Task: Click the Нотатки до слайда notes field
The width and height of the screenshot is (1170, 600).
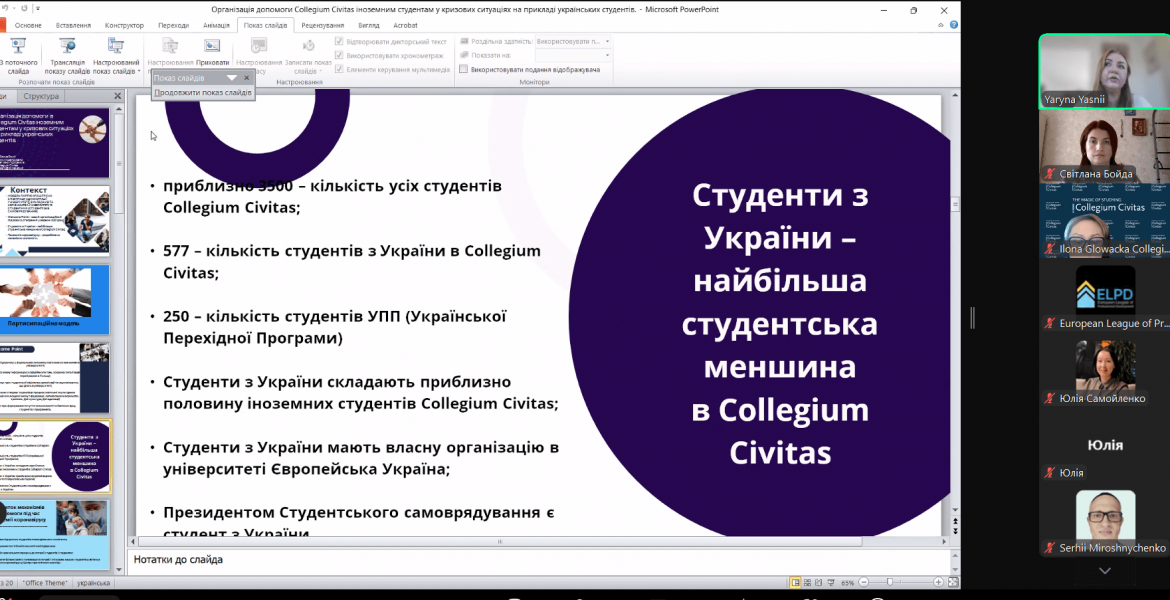Action: click(539, 560)
